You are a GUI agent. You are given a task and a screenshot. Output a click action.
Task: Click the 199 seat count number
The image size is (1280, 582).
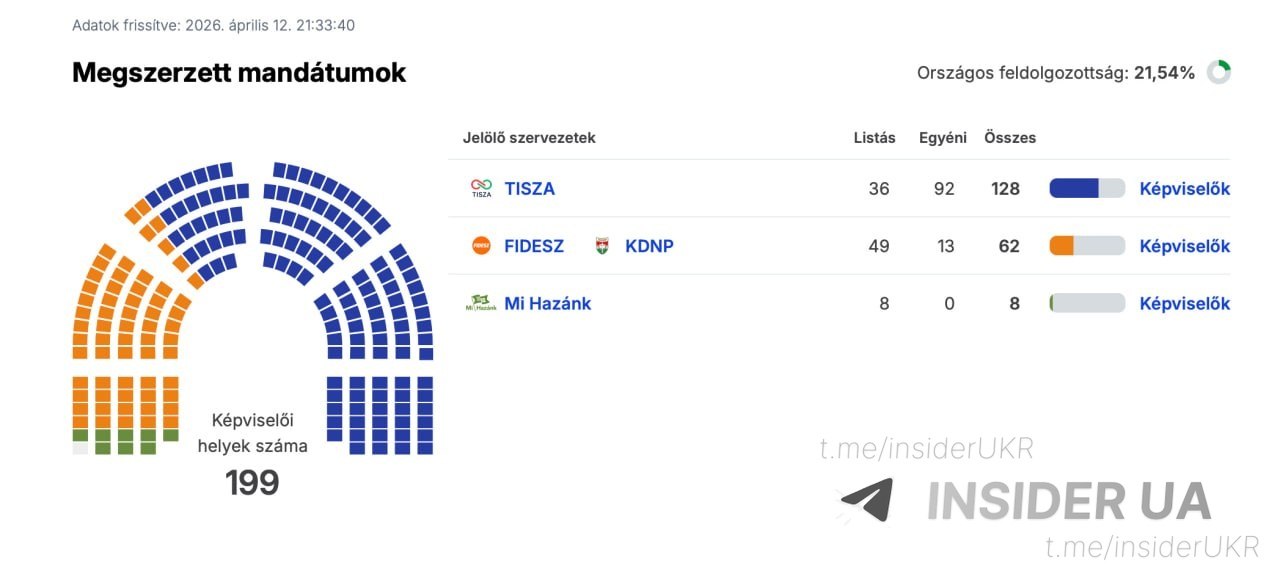coord(252,483)
